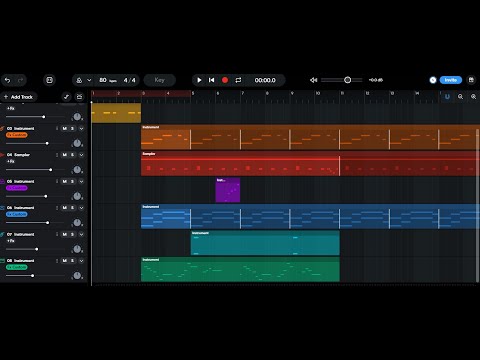480x360 pixels.
Task: Expand track 05 Instrument chevron
Action: click(81, 181)
